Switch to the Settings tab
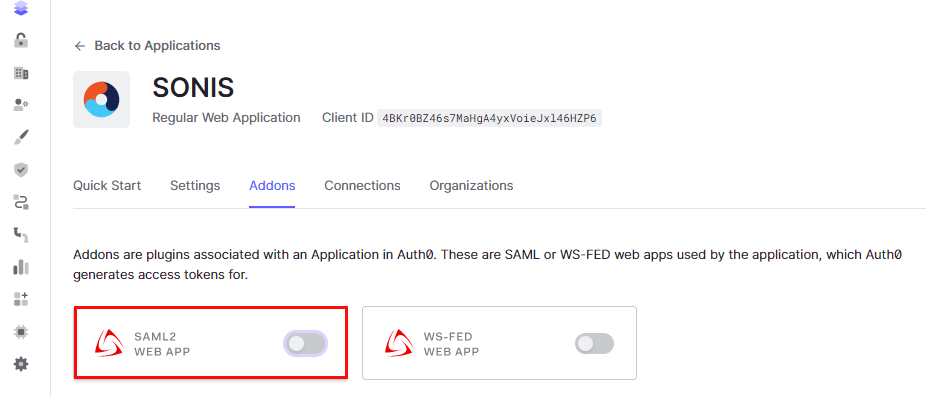Screen dimensions: 936x397 pyautogui.click(x=195, y=186)
